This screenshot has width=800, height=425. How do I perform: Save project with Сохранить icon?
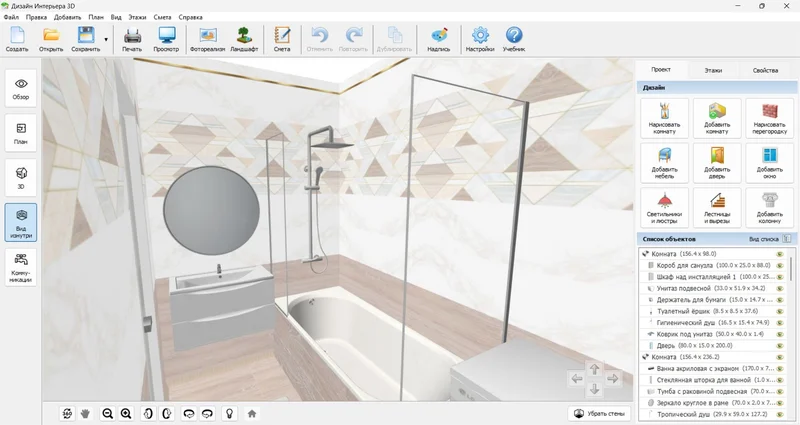(x=85, y=40)
